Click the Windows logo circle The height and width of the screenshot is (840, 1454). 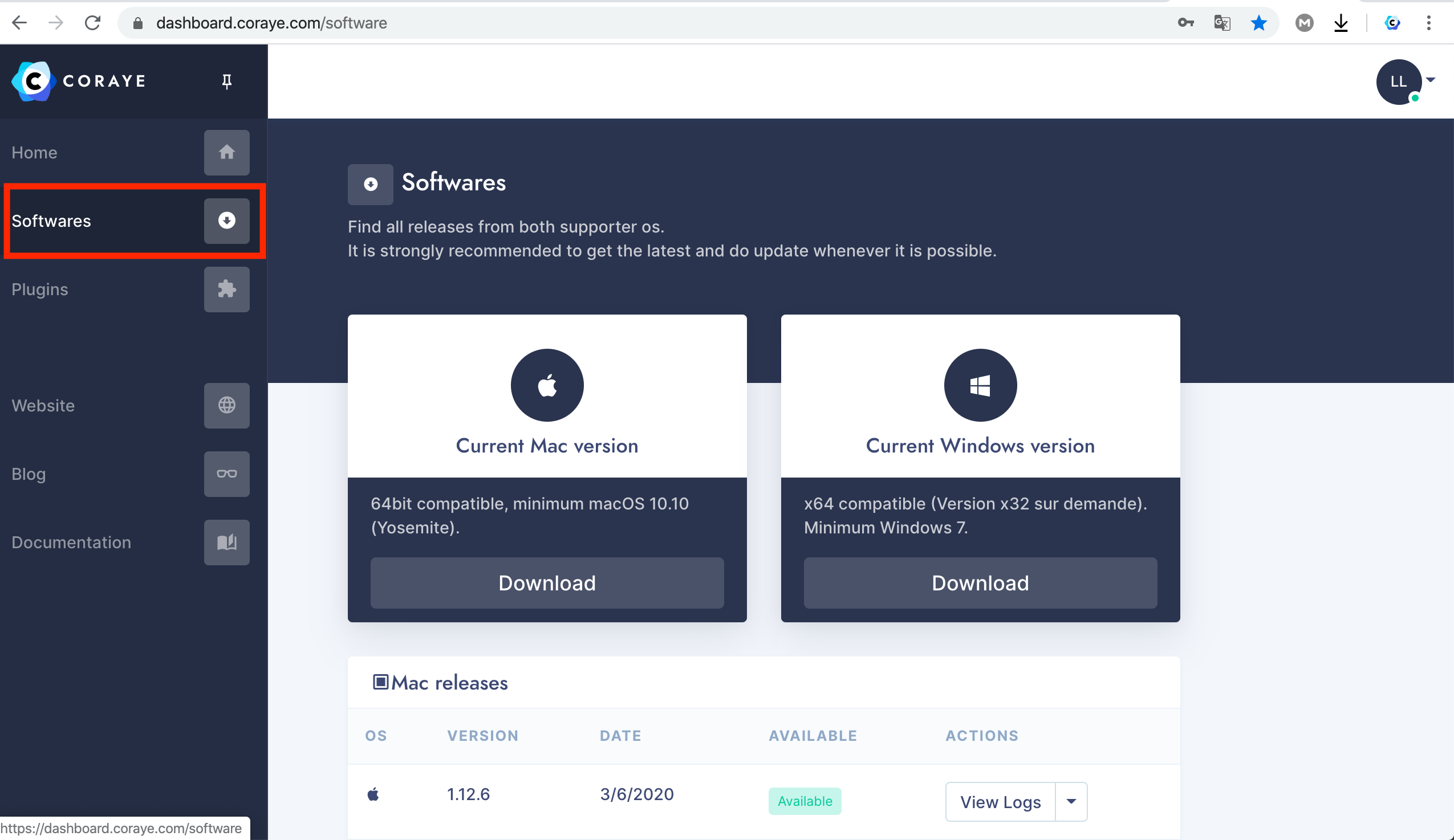980,385
